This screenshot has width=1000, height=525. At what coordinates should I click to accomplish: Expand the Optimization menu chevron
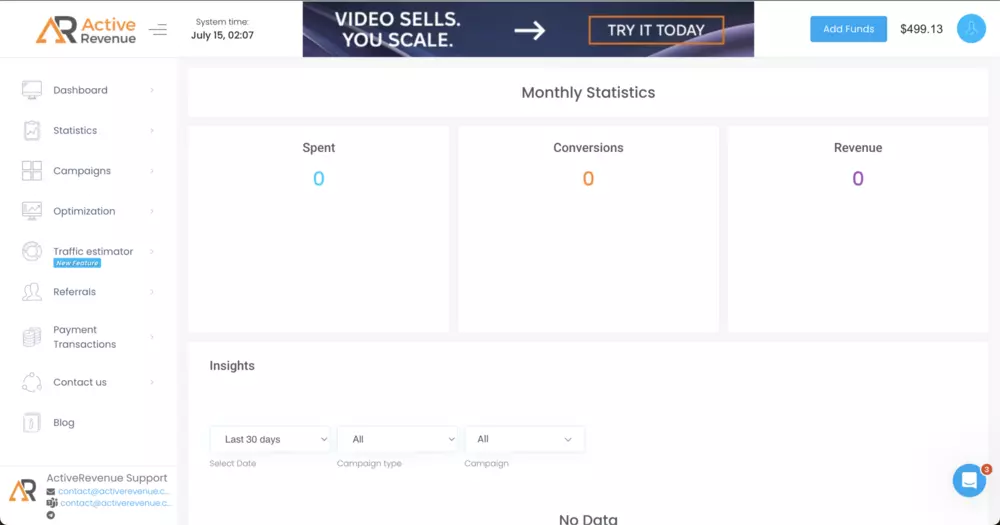tap(152, 211)
